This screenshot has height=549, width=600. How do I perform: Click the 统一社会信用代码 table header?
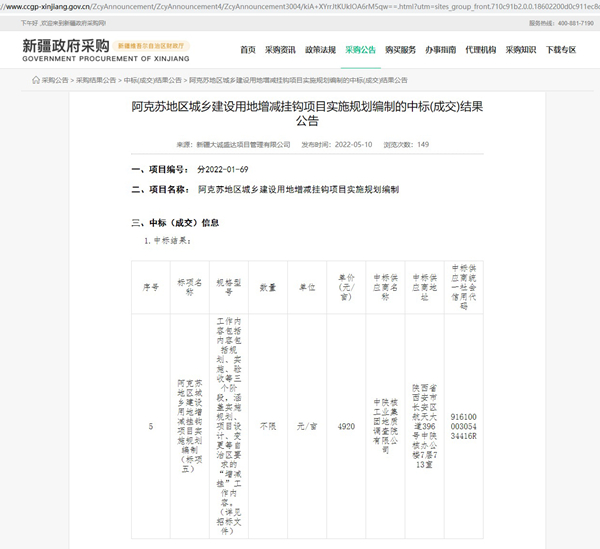tap(464, 287)
